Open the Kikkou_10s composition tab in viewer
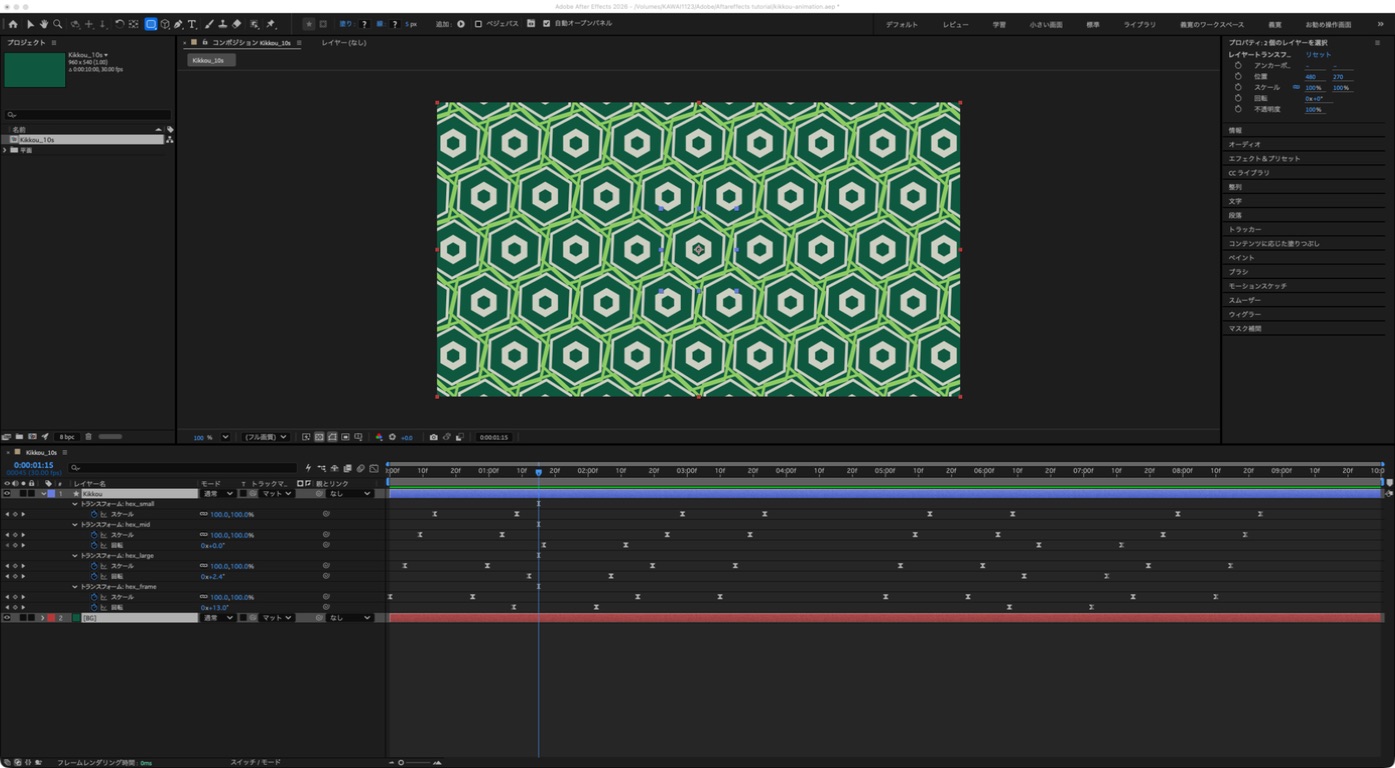 (251, 43)
